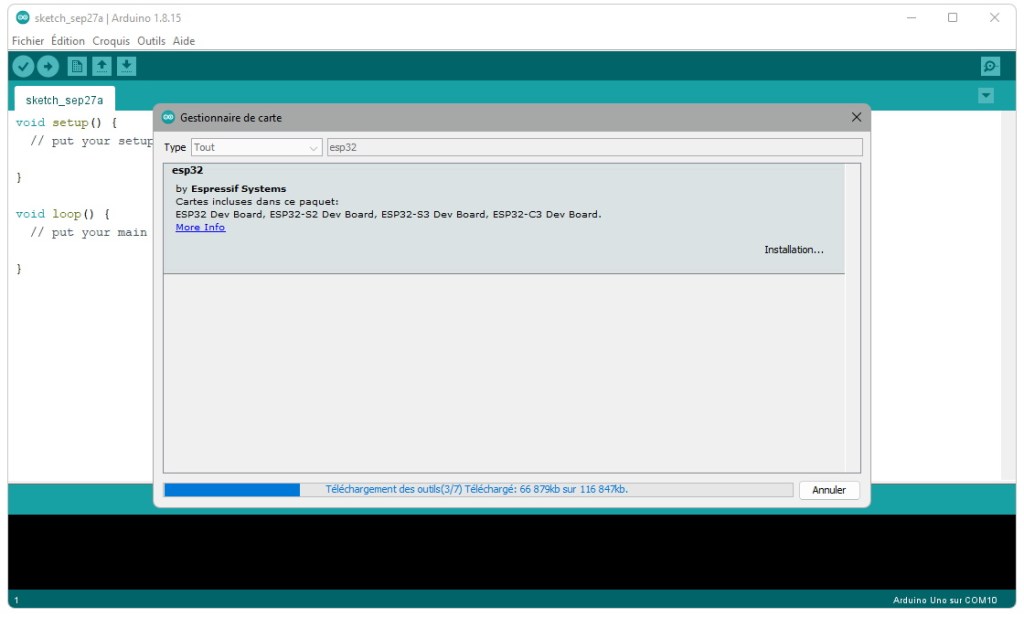This screenshot has width=1024, height=617.
Task: Save the sketch using Save icon
Action: (126, 66)
